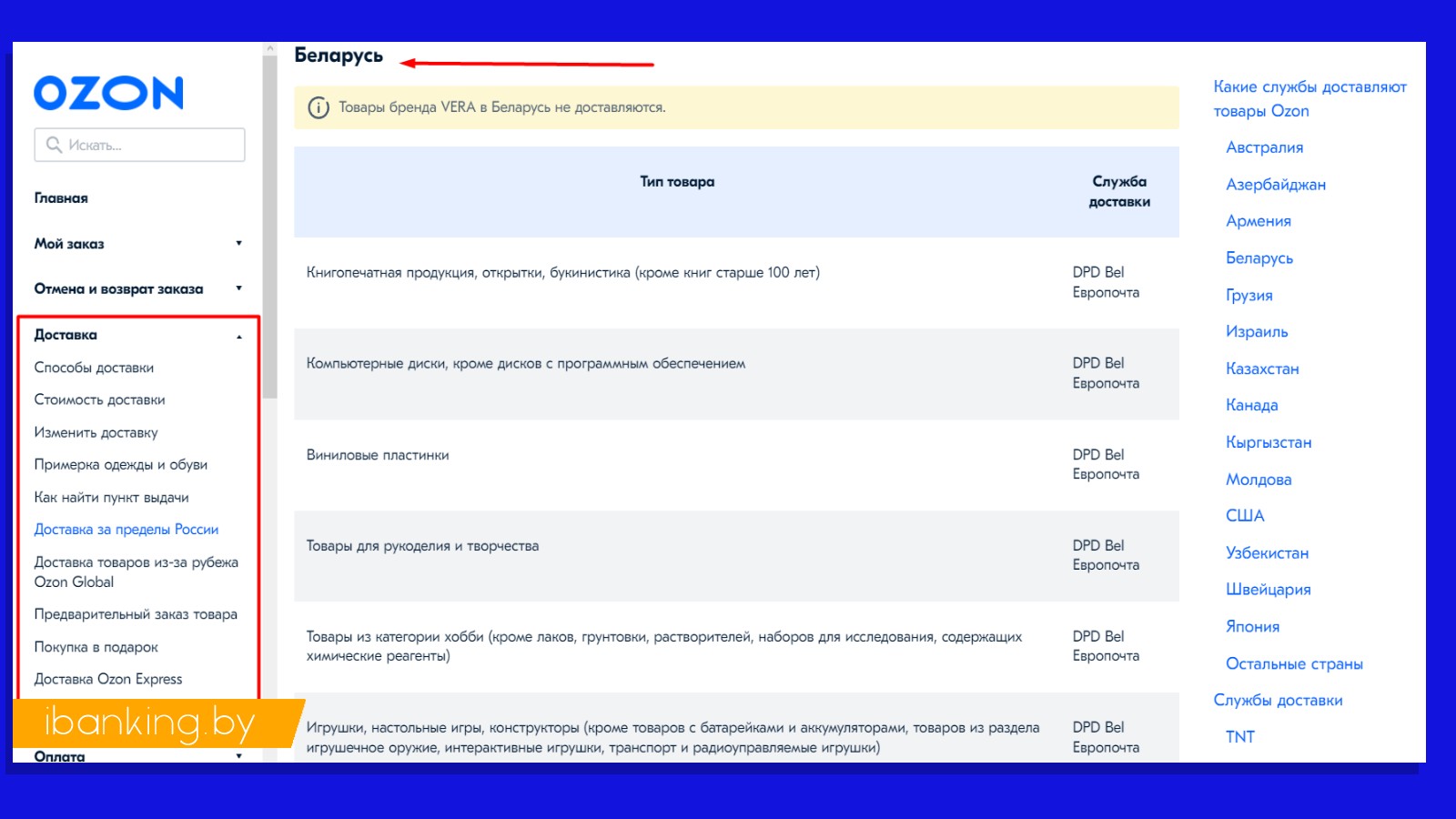Image resolution: width=1456 pixels, height=819 pixels.
Task: Jump to Какие службы доставляют товары Ozon
Action: pyautogui.click(x=1309, y=98)
